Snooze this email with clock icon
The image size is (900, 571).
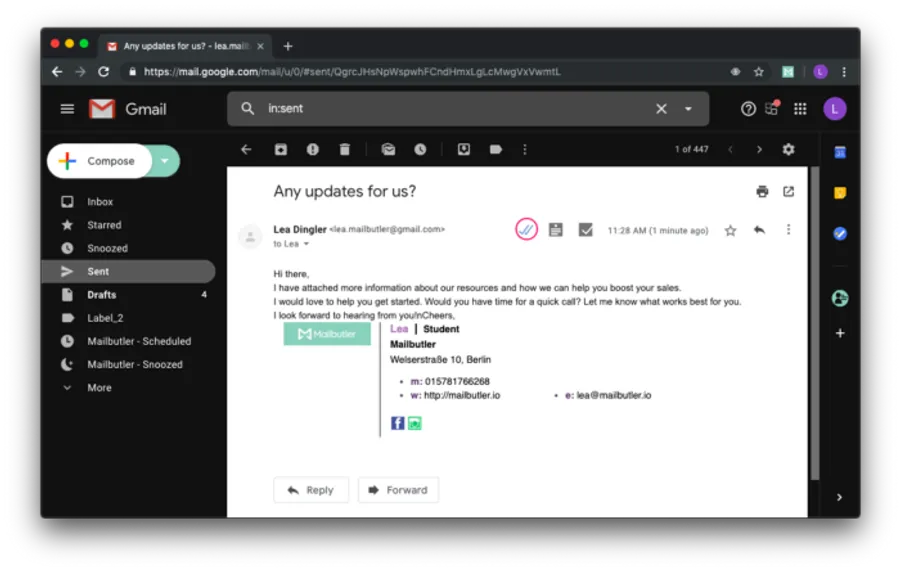420,149
